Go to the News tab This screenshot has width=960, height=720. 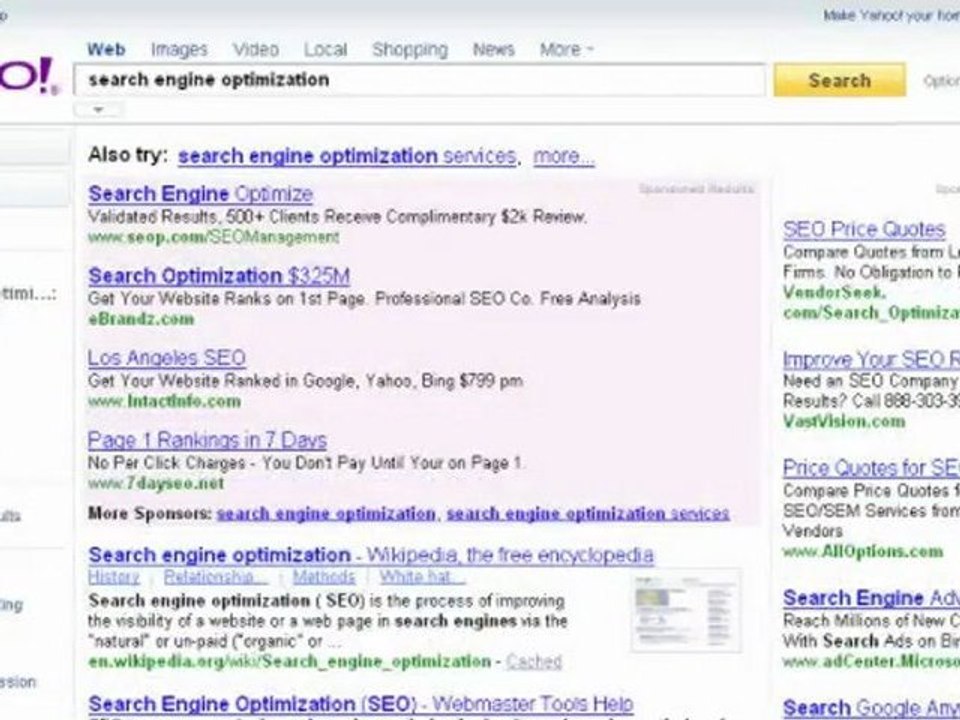click(493, 49)
